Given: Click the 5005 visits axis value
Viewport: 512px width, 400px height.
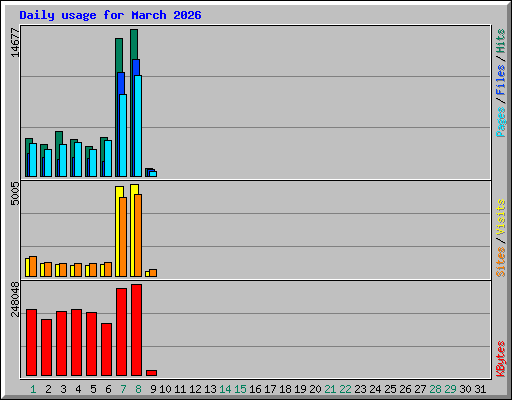Looking at the screenshot, I should click(x=15, y=194).
